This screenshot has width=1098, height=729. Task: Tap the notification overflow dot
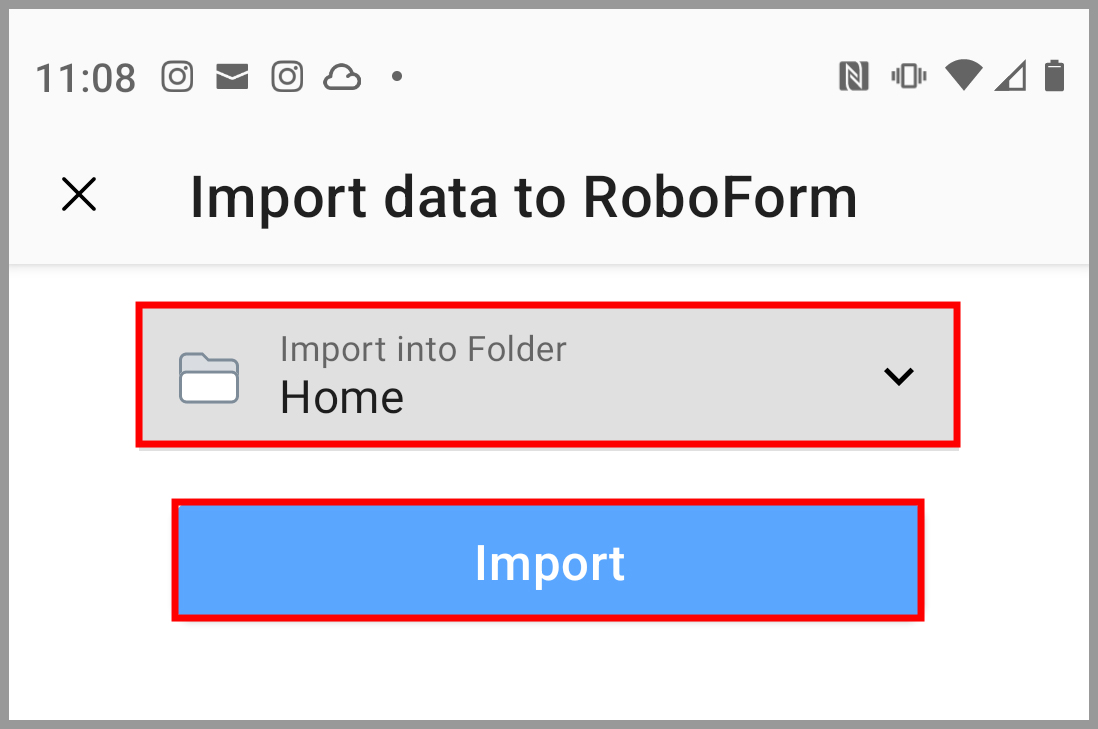tap(397, 76)
